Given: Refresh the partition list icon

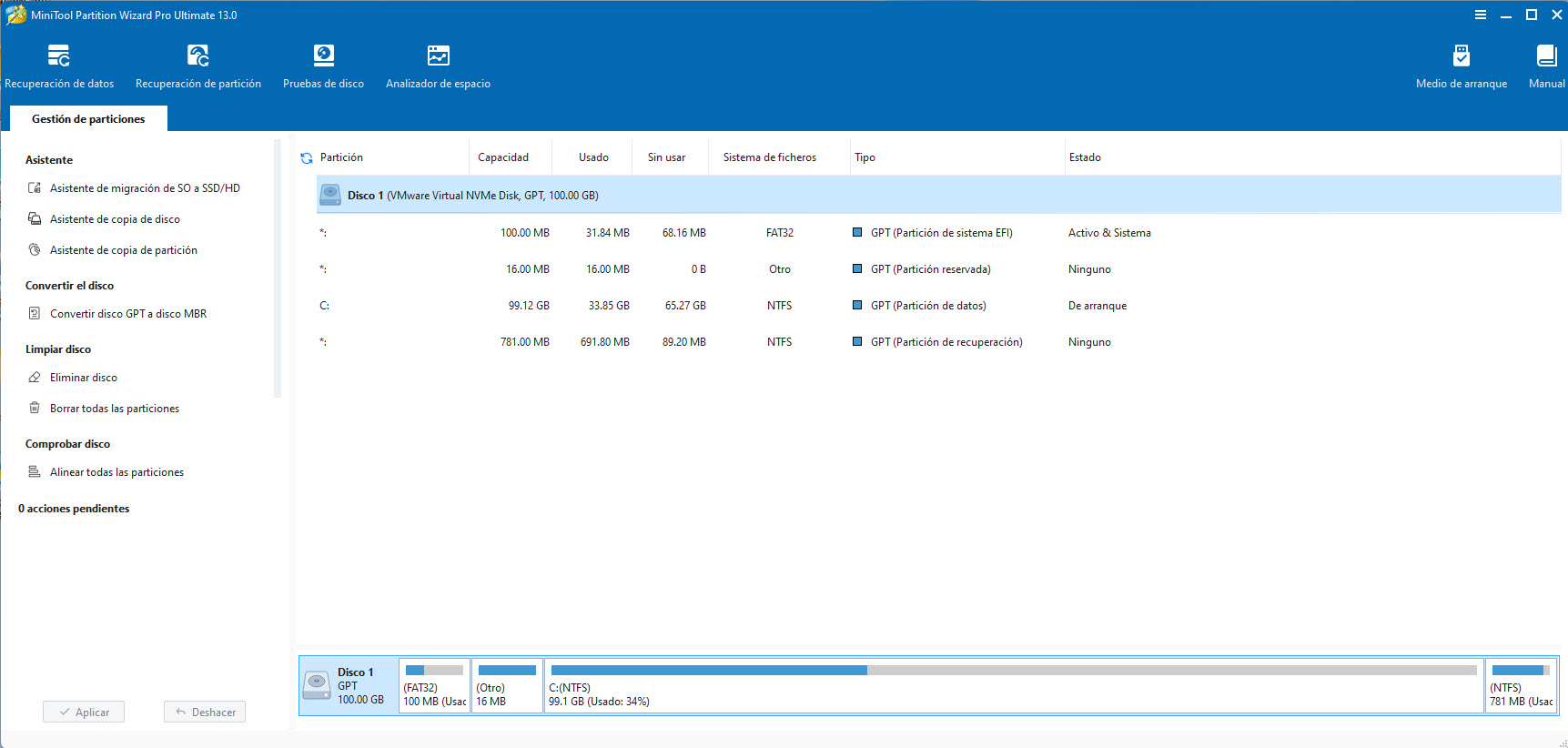Looking at the screenshot, I should (307, 158).
